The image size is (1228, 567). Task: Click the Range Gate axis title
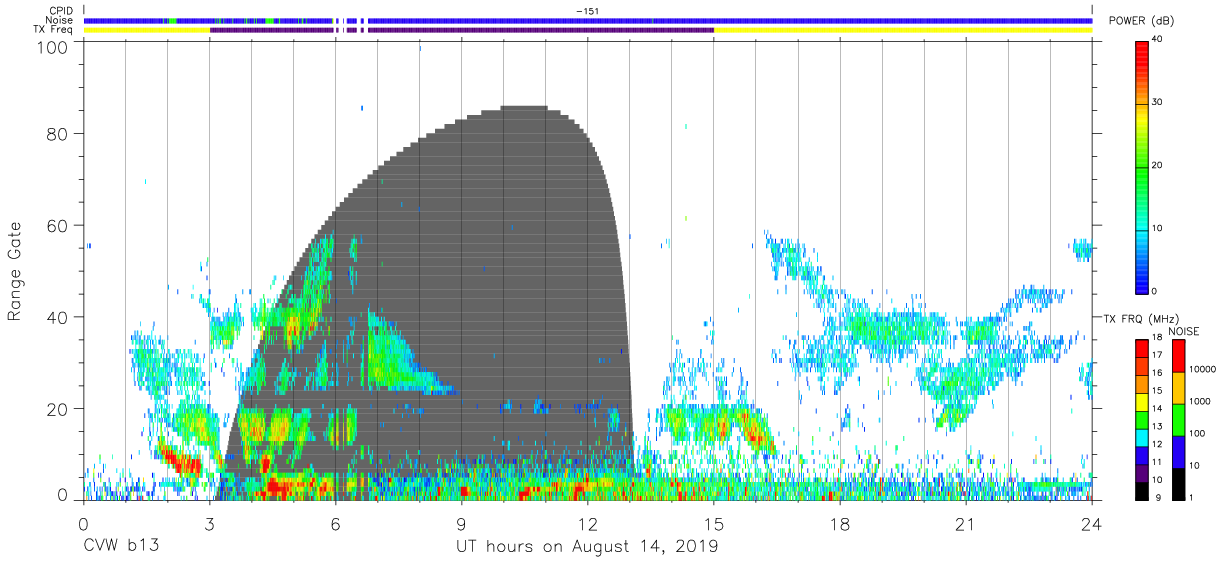[x=15, y=272]
